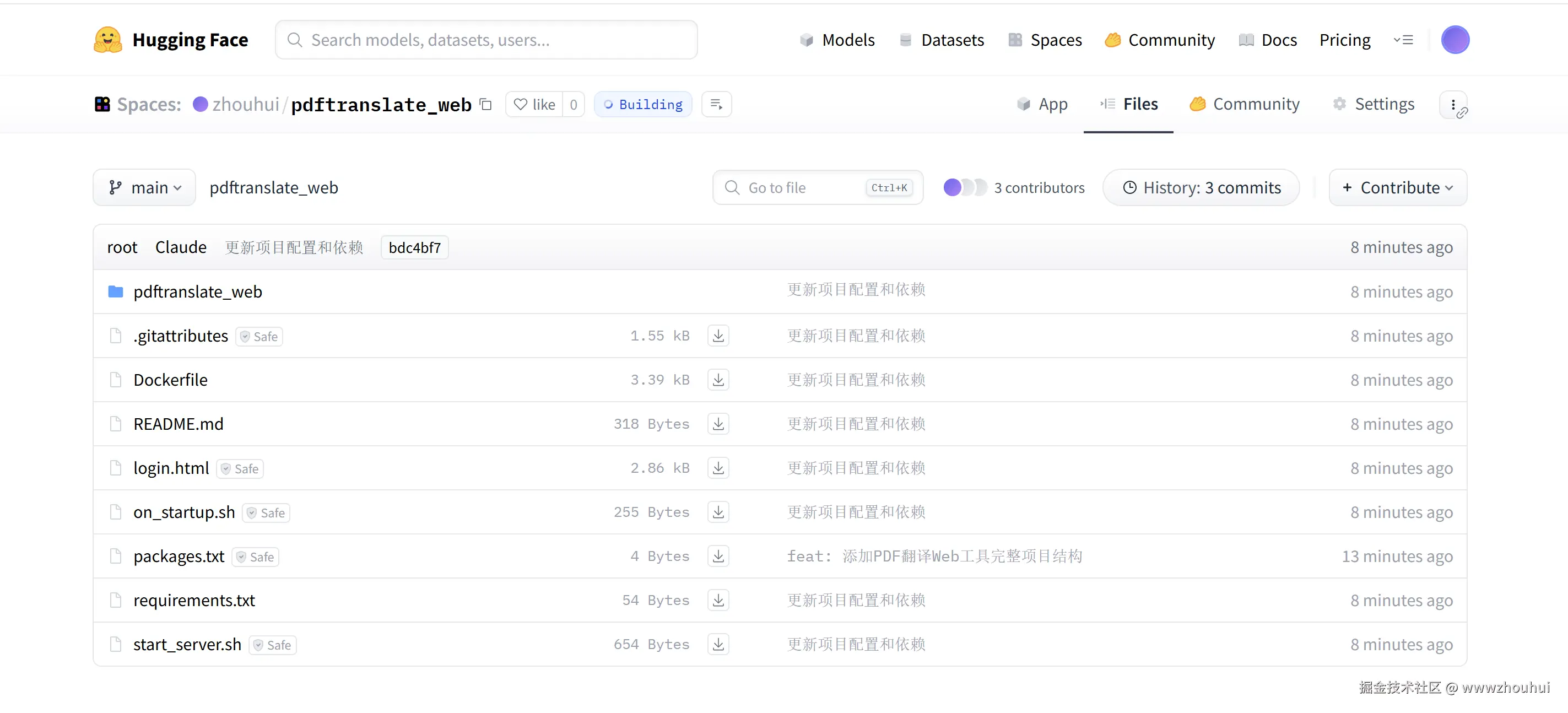Viewport: 1568px width, 713px height.
Task: Click the pdftranslate_web breadcrumb path
Action: pyautogui.click(x=274, y=187)
